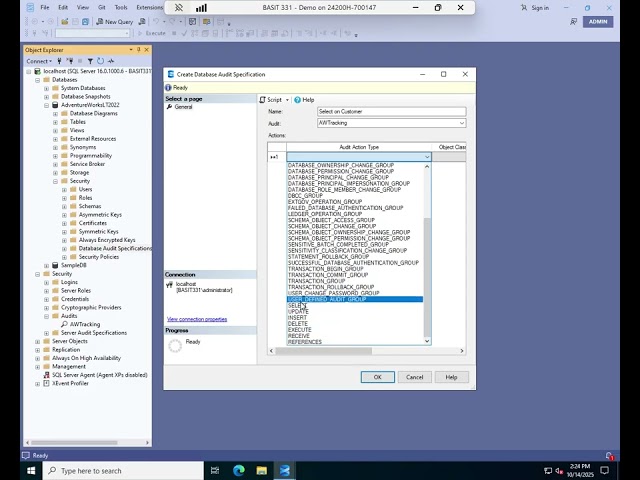Choose UPDATE from the action list
Screen dimensions: 640x480
[x=355, y=311]
